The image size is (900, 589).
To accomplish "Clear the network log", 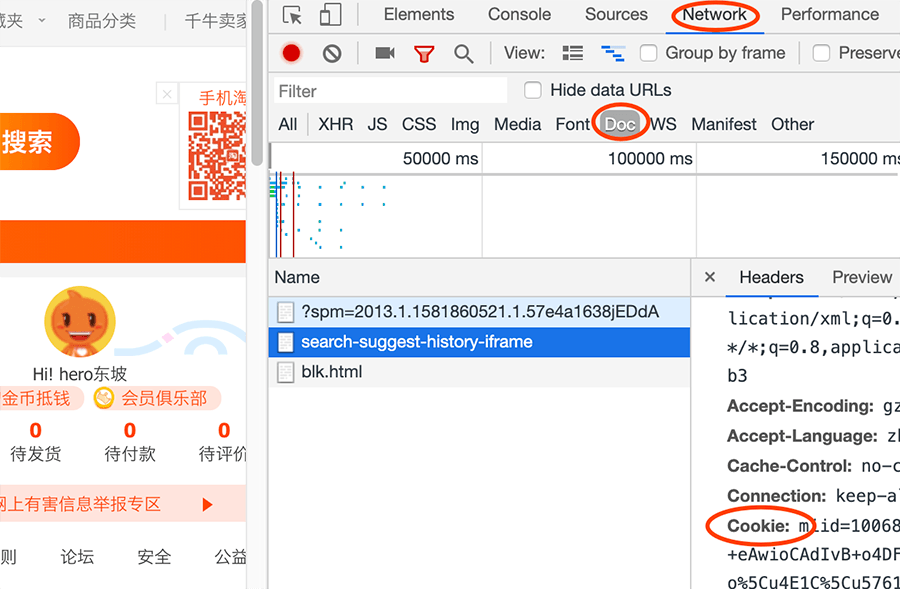I will pyautogui.click(x=332, y=53).
